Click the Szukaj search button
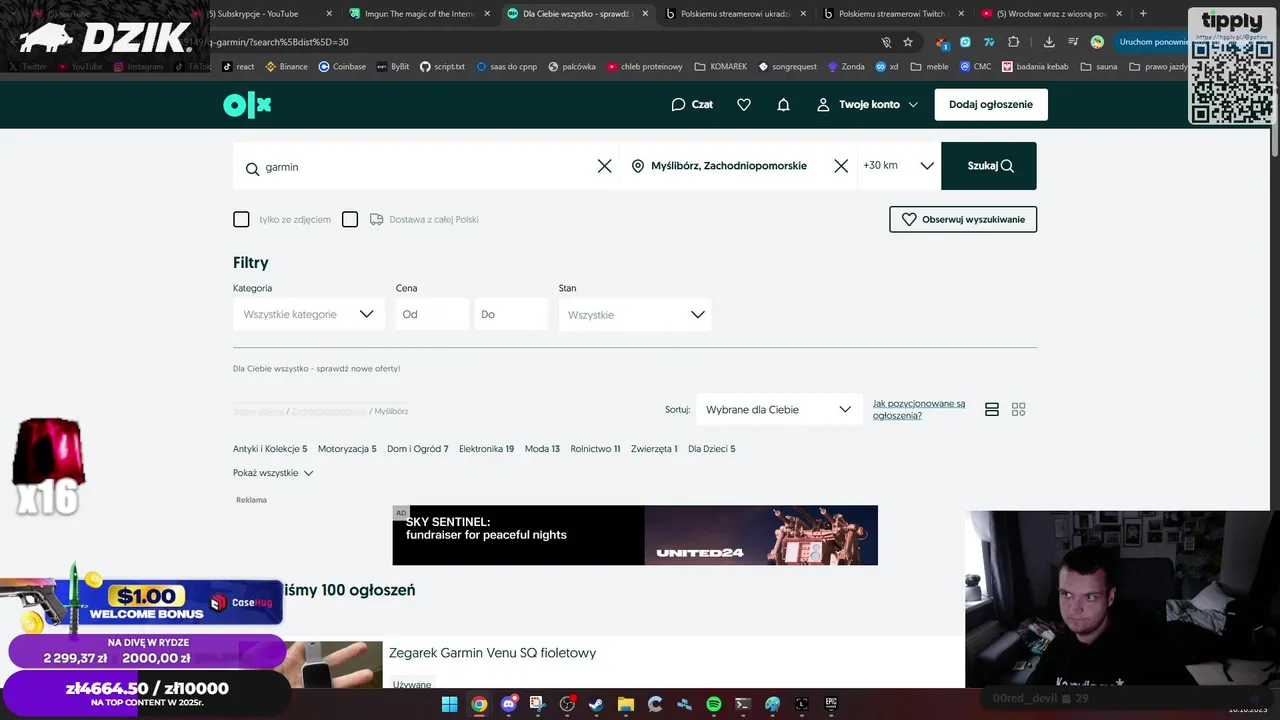1280x720 pixels. 989,166
